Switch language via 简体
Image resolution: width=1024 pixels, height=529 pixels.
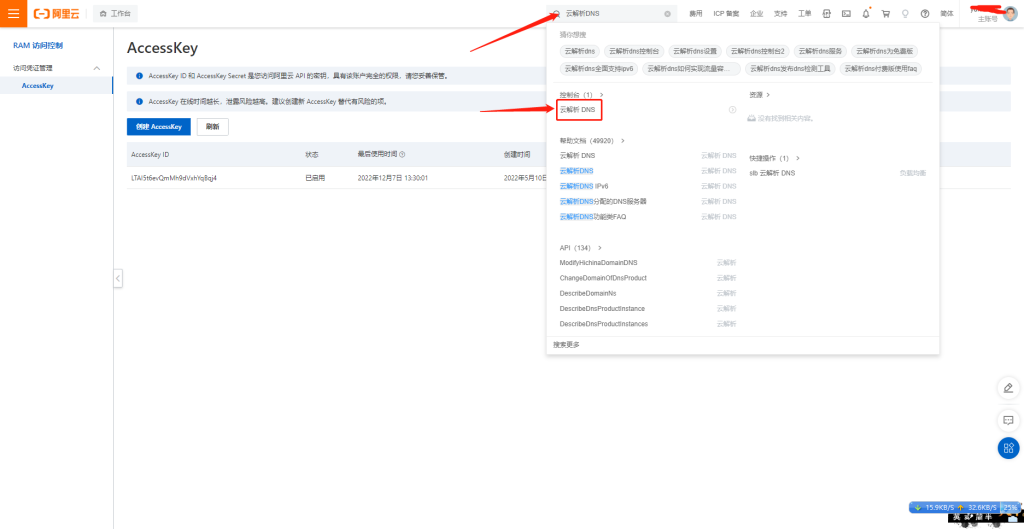point(946,13)
